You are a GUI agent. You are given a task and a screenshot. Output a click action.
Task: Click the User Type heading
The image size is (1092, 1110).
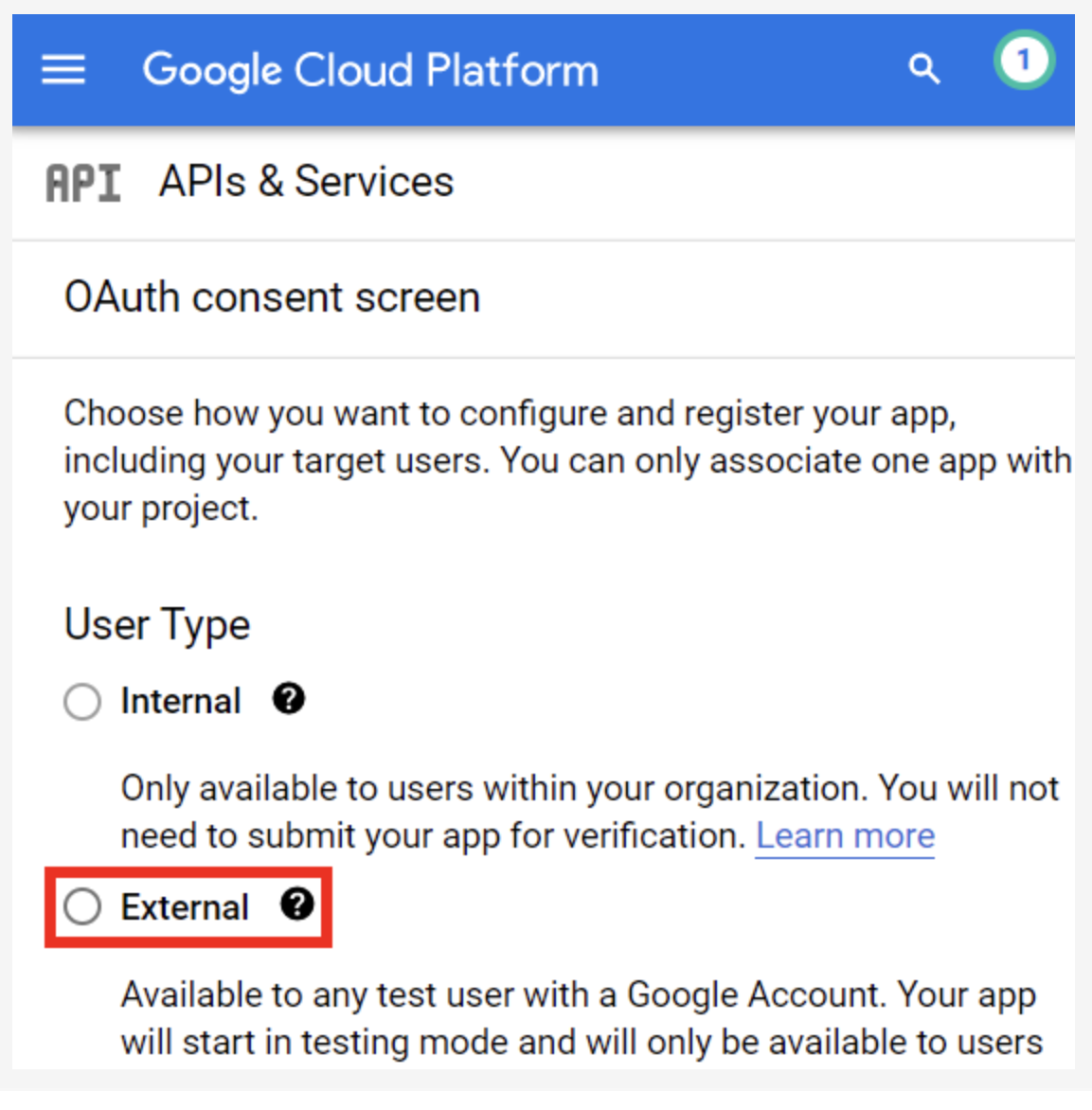click(x=157, y=625)
